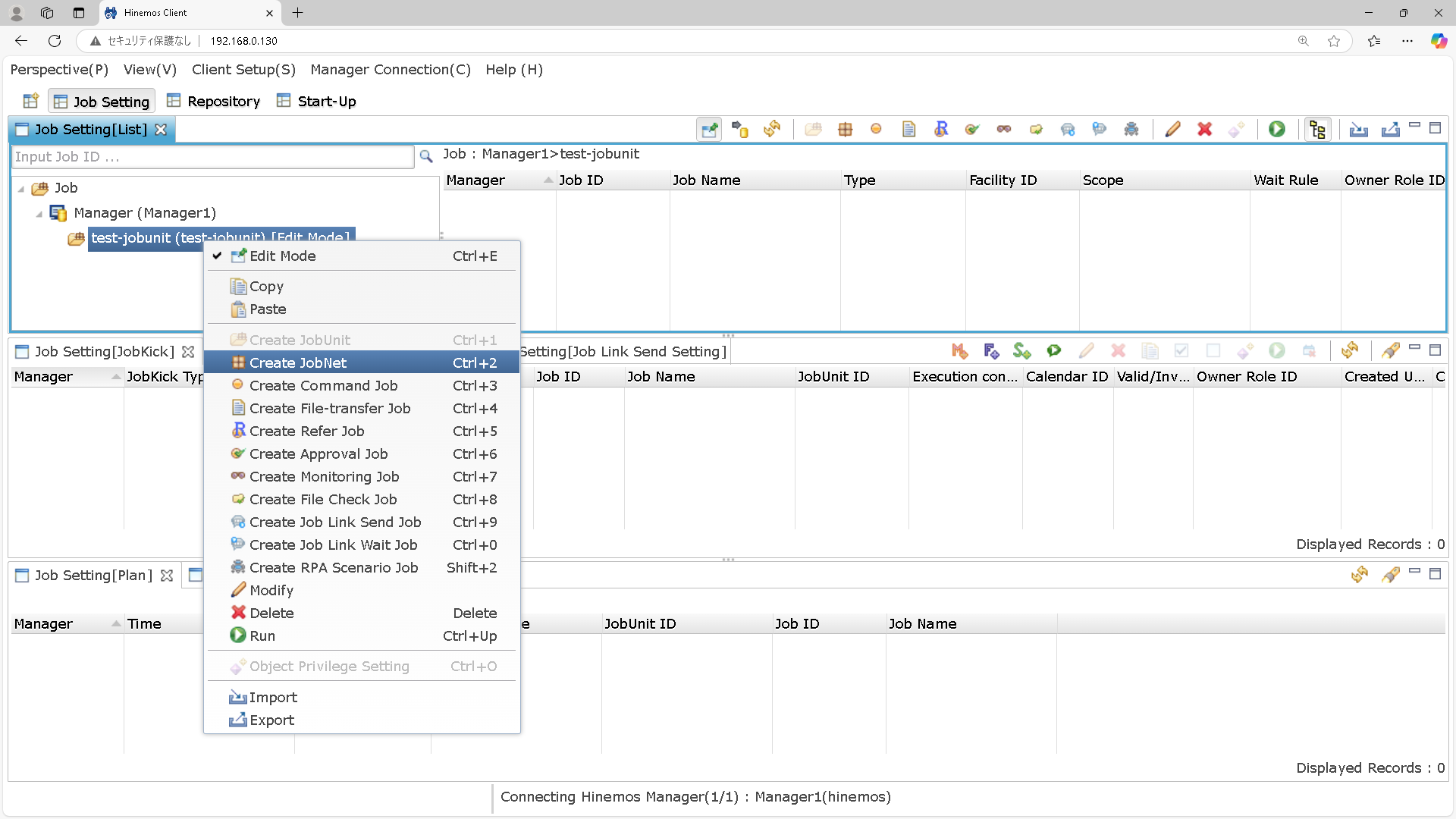The width and height of the screenshot is (1456, 819).
Task: Click the Export icon in the toolbar
Action: tap(1390, 129)
